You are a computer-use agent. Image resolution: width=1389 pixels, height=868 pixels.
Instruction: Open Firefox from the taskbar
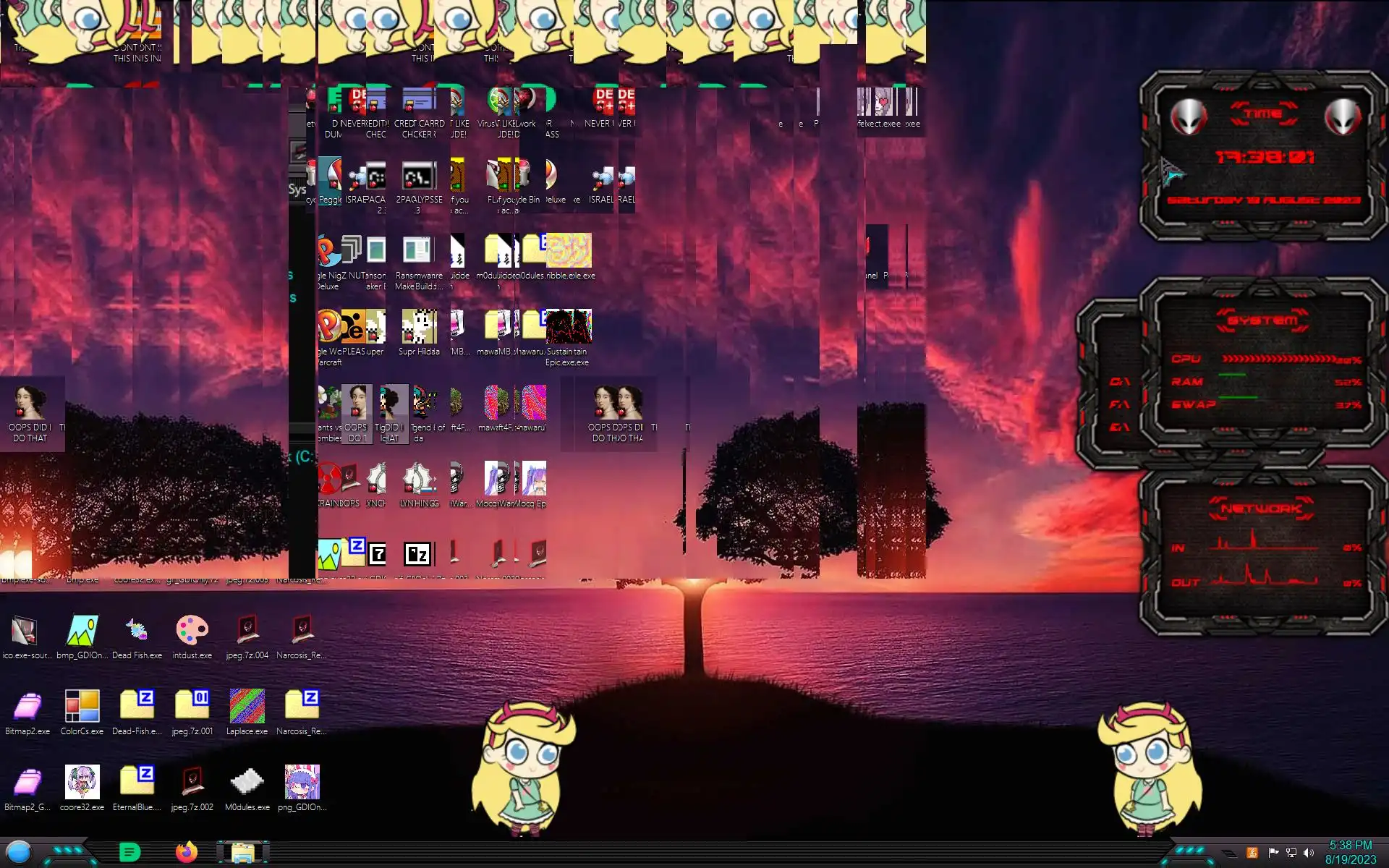coord(187,852)
